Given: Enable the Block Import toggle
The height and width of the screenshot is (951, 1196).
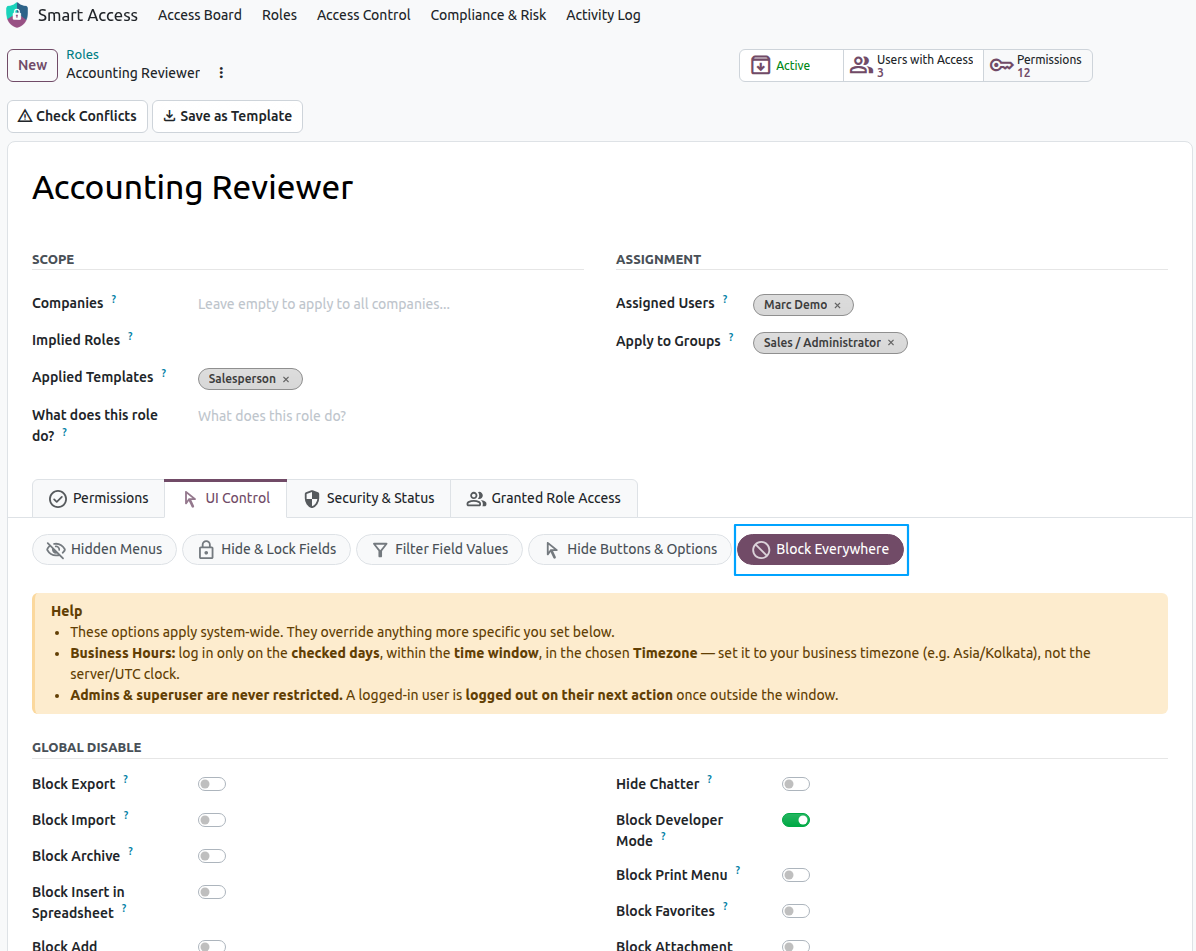Looking at the screenshot, I should click(212, 820).
